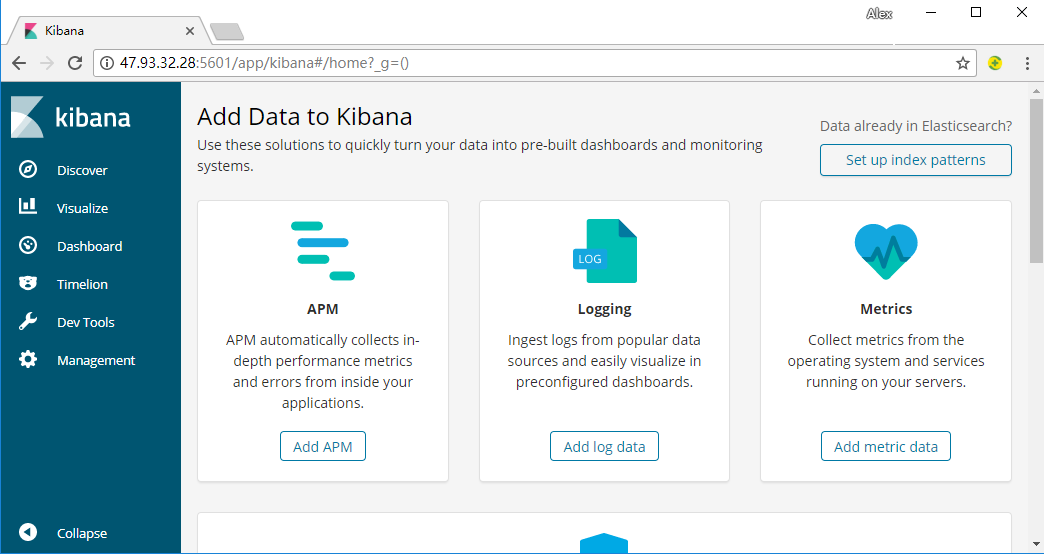This screenshot has width=1044, height=554.
Task: Launch the Timelion bear-face icon
Action: 27,284
